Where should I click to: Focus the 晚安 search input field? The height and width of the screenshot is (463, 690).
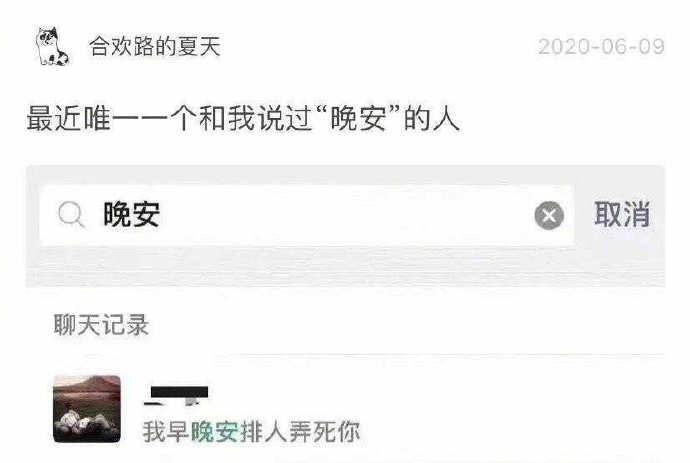click(307, 215)
